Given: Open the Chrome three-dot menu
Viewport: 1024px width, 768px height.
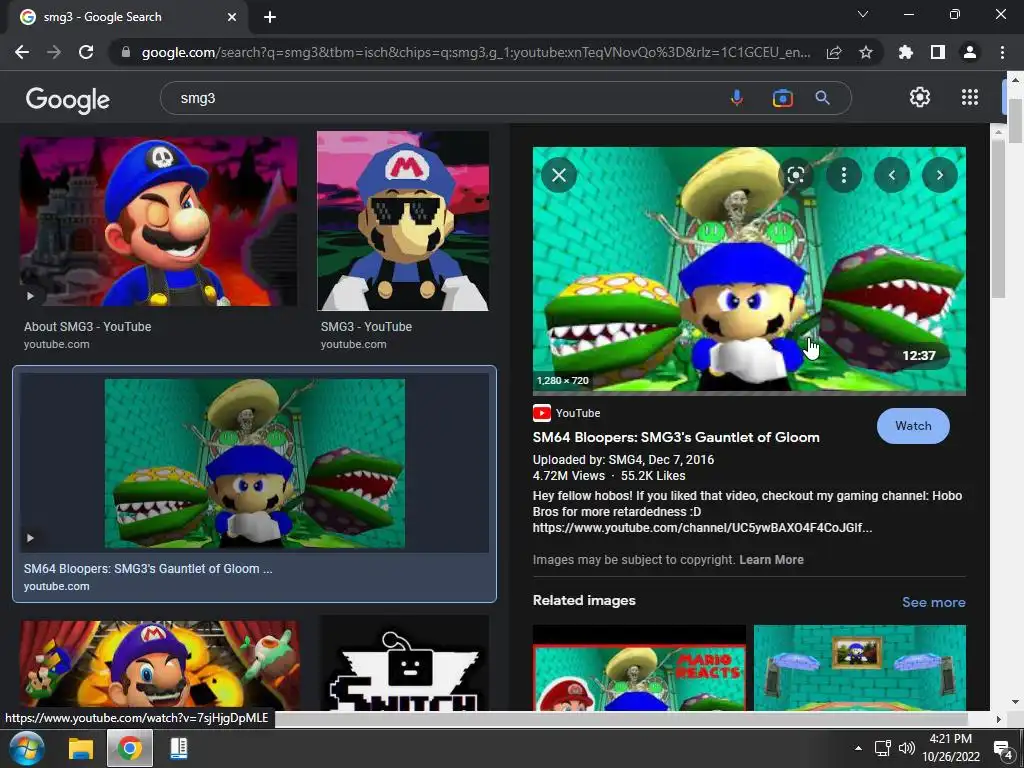Looking at the screenshot, I should [1002, 52].
